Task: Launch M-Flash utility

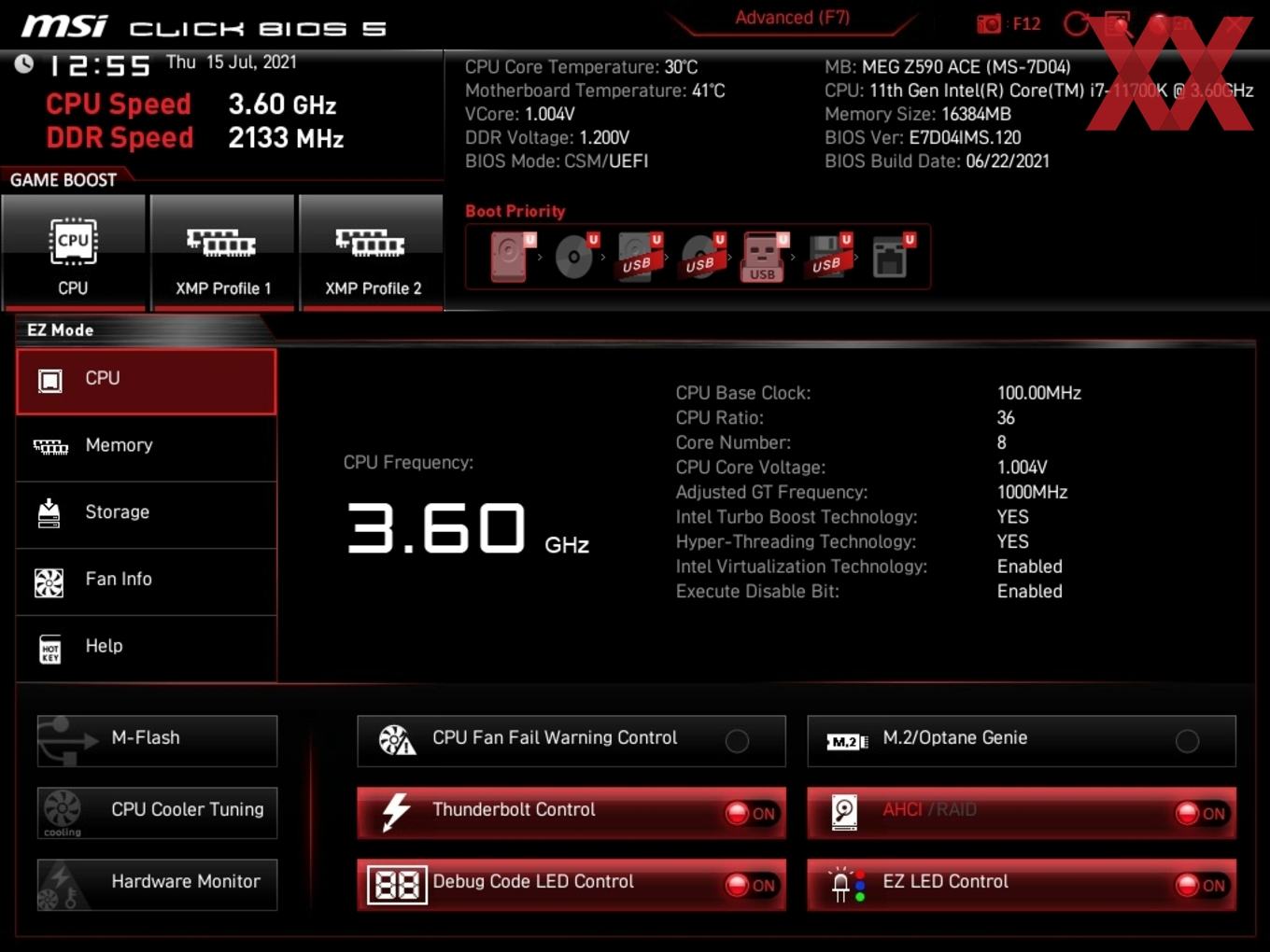Action: 157,741
